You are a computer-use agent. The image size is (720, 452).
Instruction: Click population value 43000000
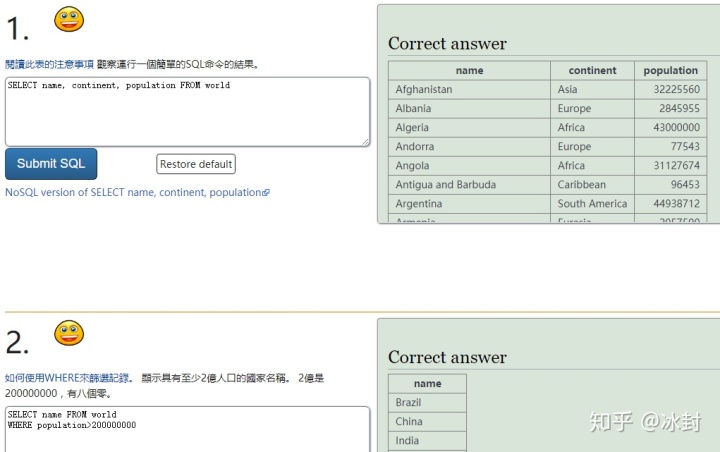670,128
